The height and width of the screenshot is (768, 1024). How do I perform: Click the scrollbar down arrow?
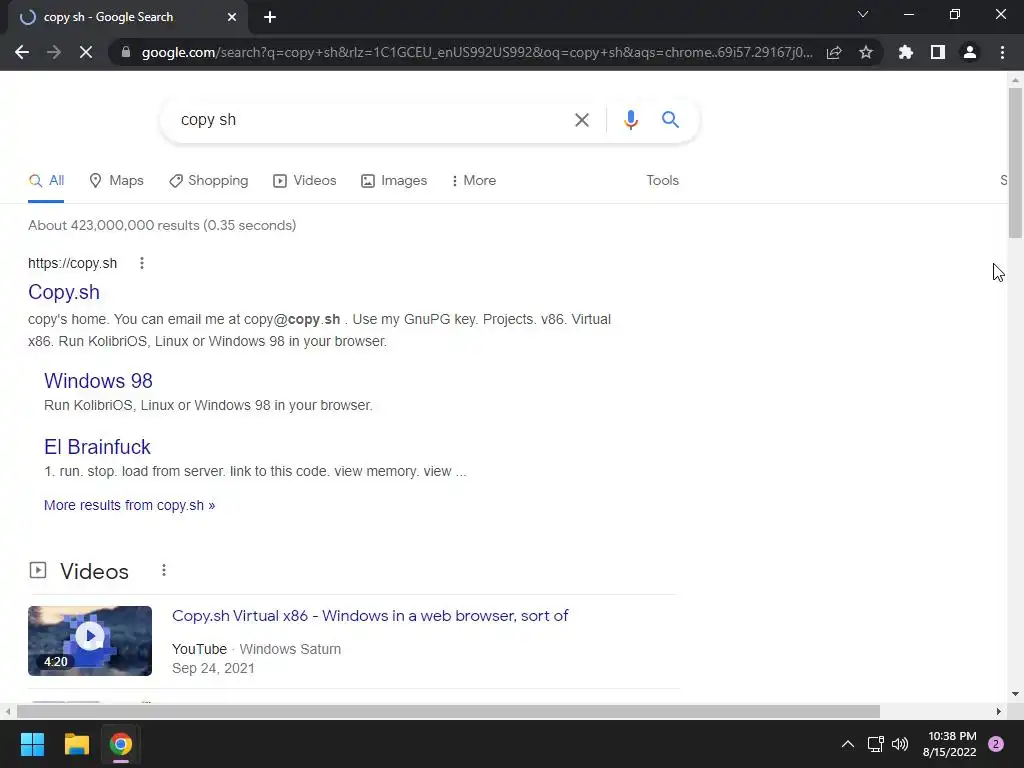1015,694
